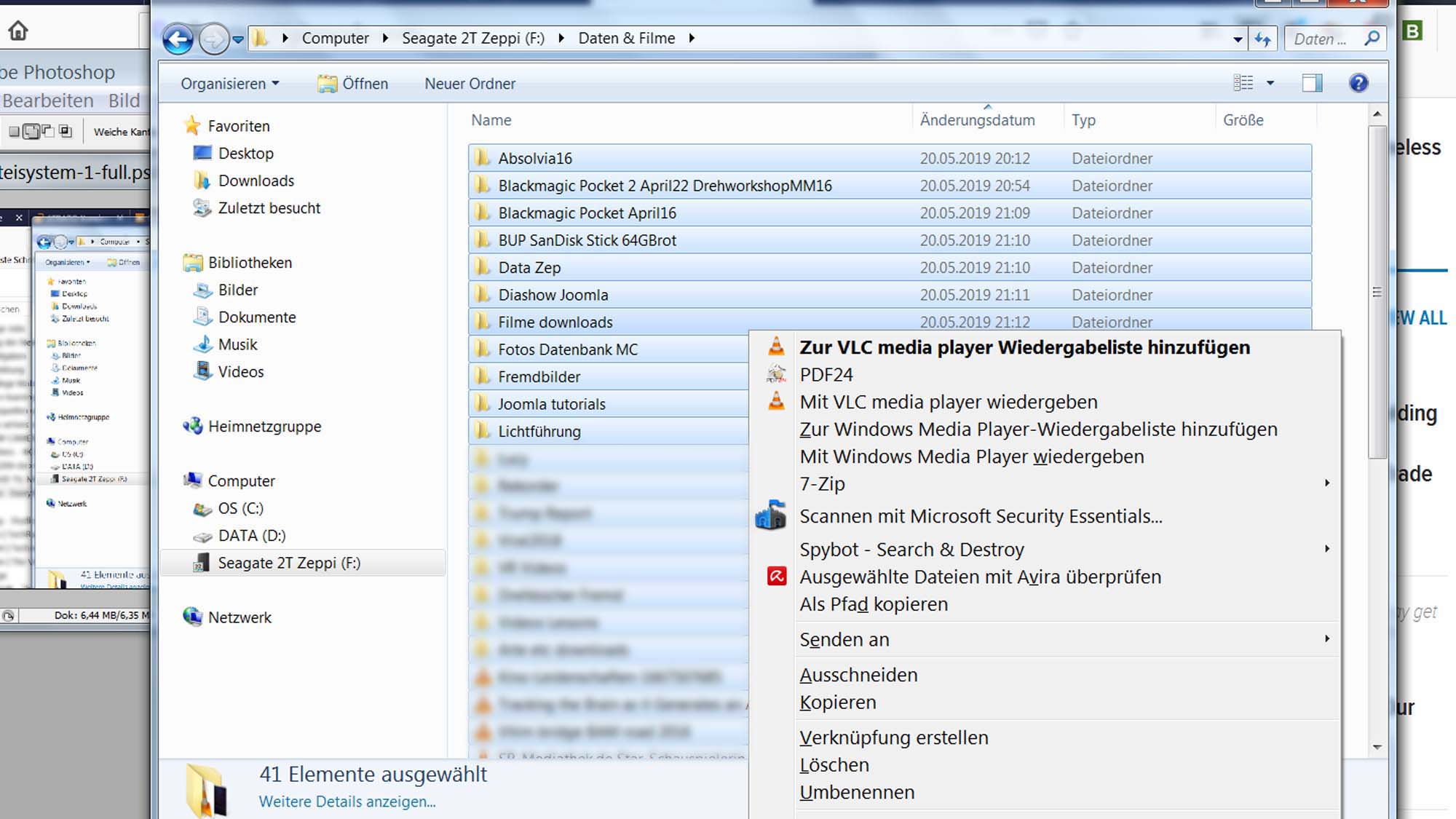Viewport: 1456px width, 819px height.
Task: Choose Kopieren from context menu
Action: coord(837,703)
